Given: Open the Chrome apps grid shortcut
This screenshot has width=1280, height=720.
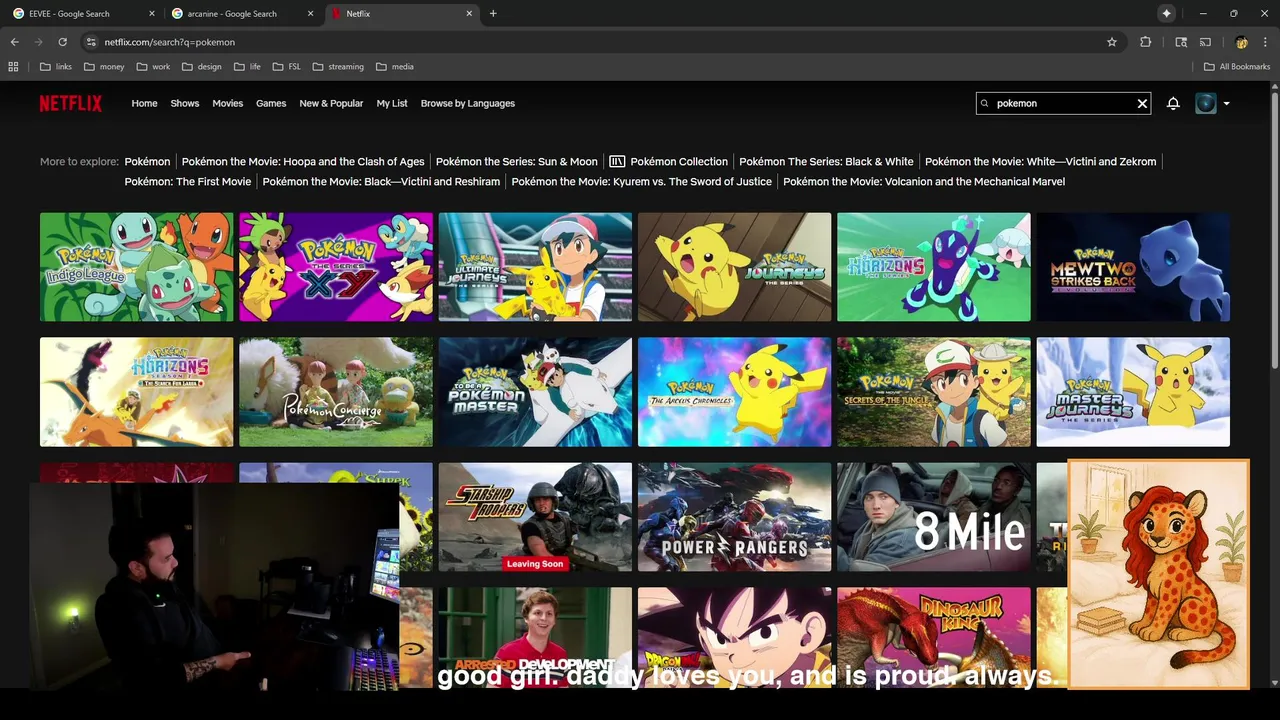Looking at the screenshot, I should (x=13, y=67).
